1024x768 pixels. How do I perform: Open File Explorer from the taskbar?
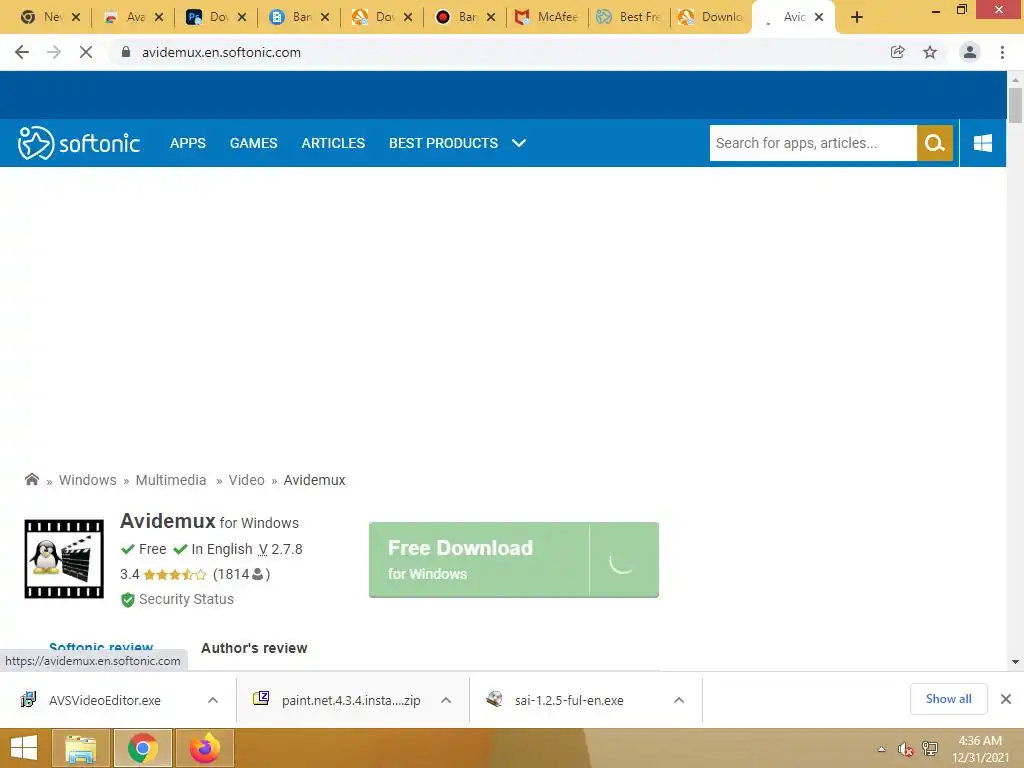click(80, 748)
